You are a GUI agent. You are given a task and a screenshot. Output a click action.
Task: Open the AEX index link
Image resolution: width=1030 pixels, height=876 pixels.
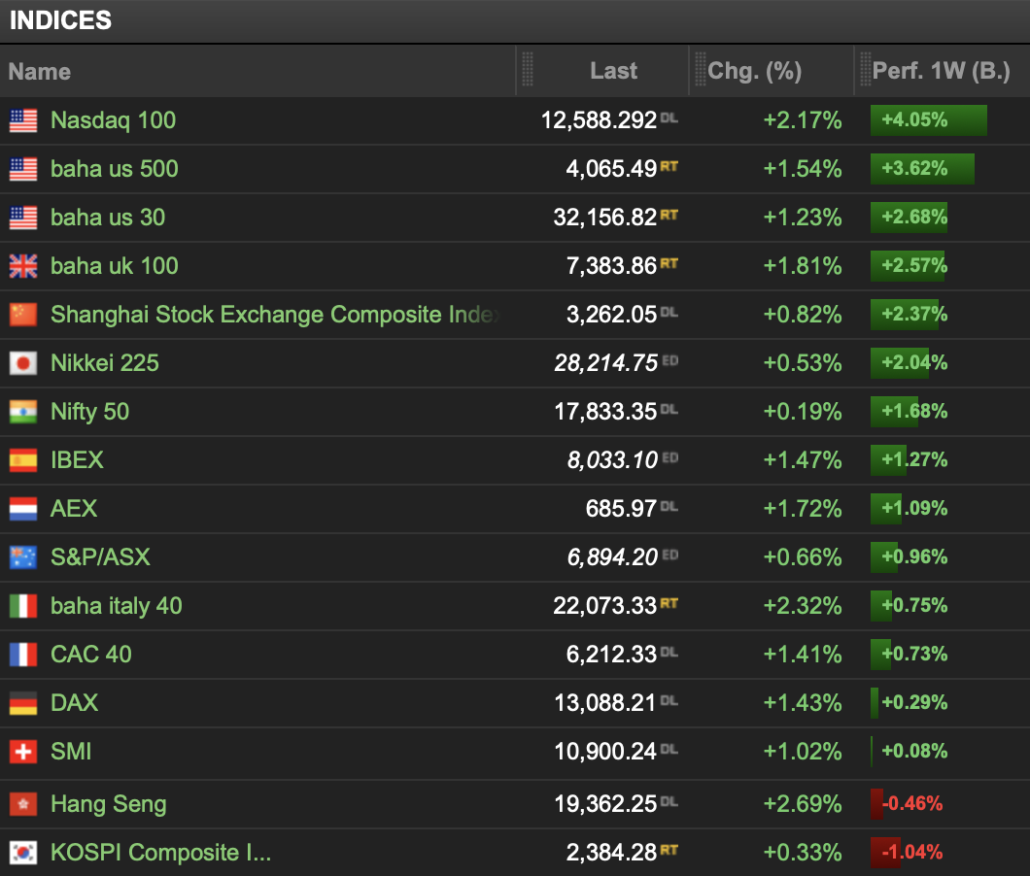74,508
